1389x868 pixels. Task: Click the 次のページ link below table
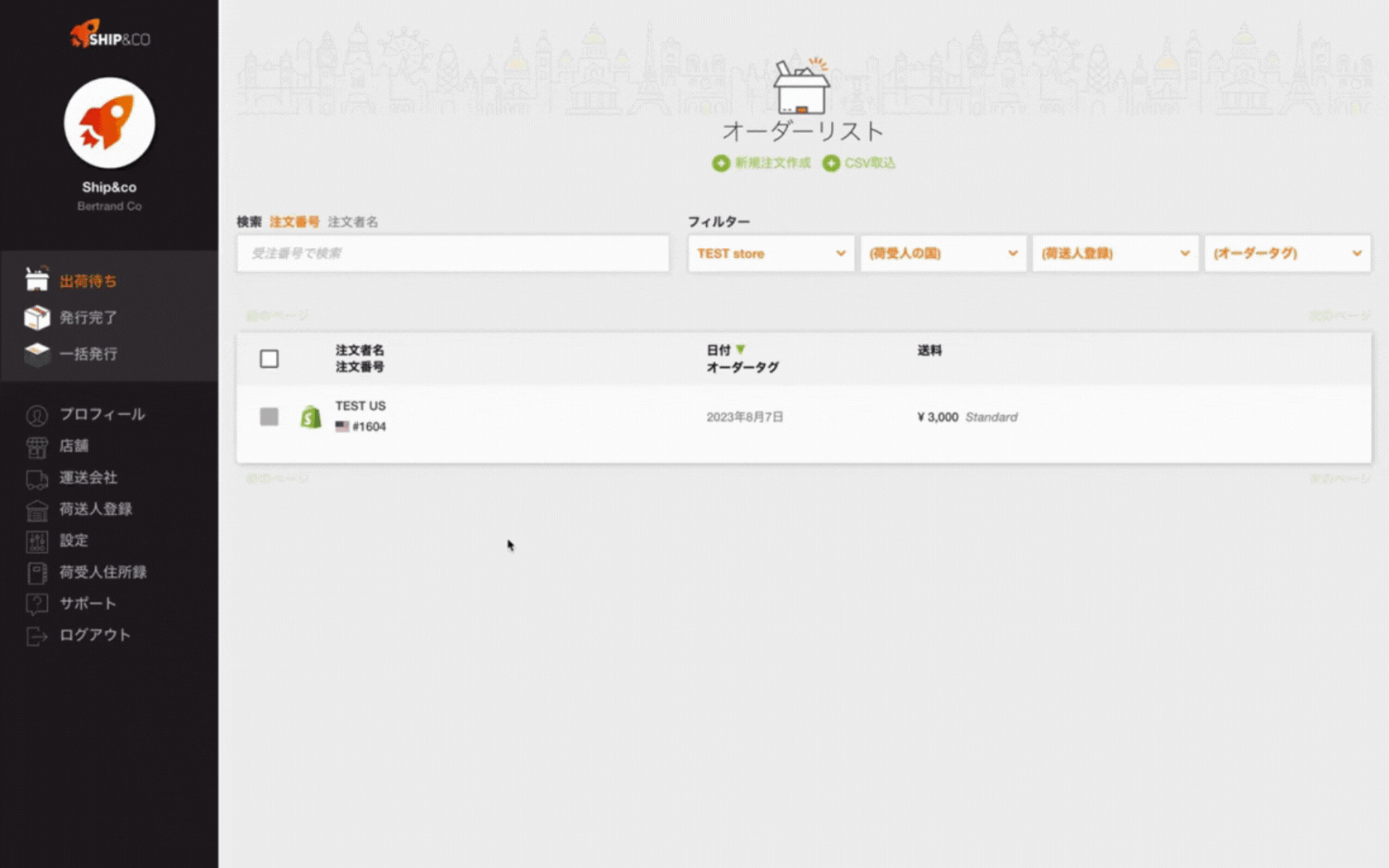click(x=1339, y=478)
